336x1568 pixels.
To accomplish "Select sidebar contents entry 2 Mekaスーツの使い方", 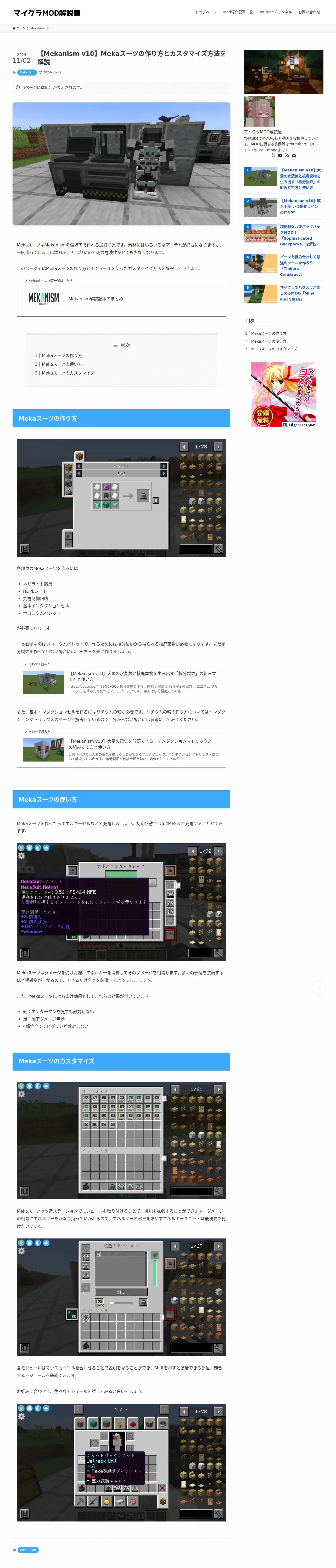I will click(266, 342).
